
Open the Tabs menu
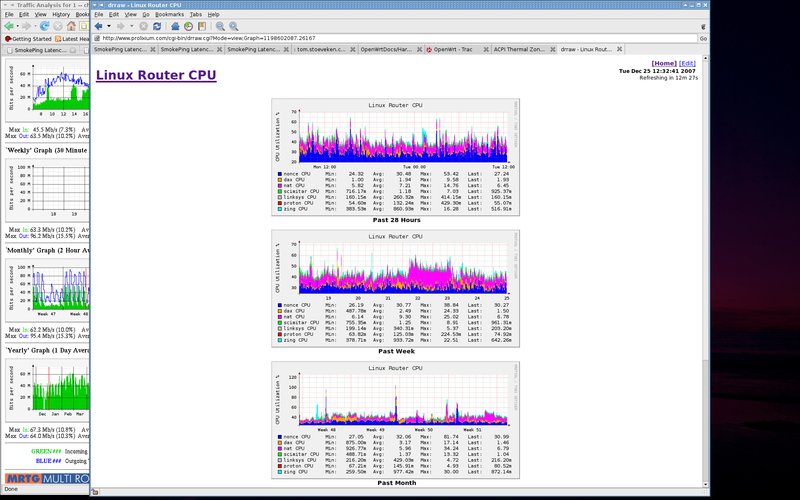click(x=195, y=14)
